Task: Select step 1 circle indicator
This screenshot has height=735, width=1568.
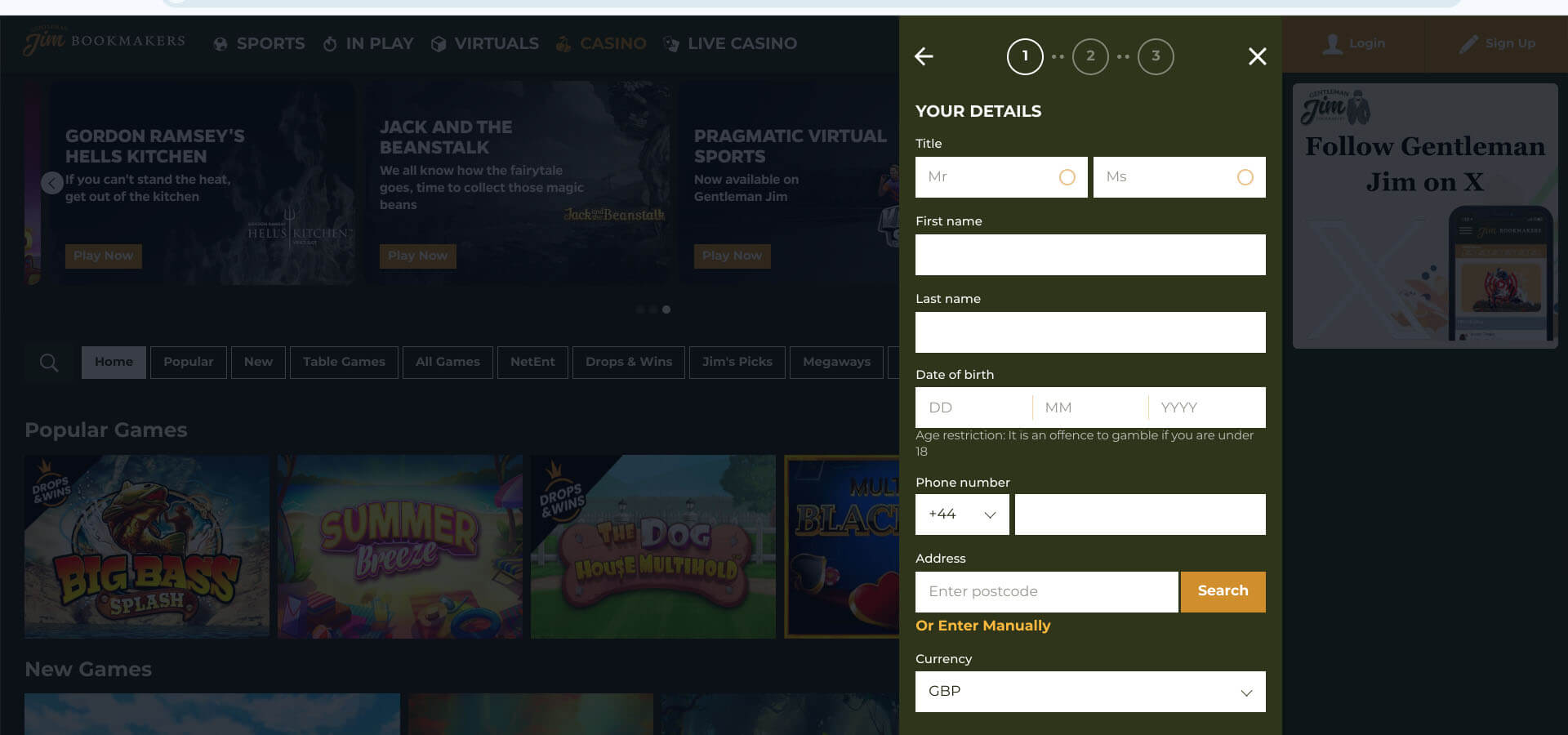Action: coord(1025,56)
